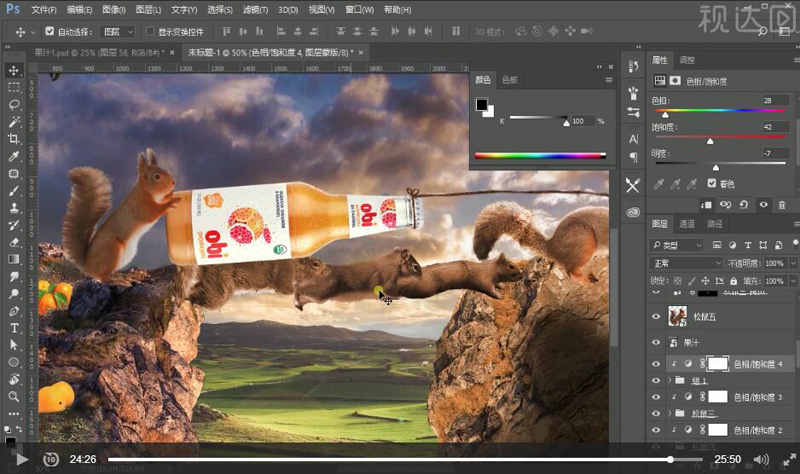Open the blend mode dropdown

tap(685, 263)
